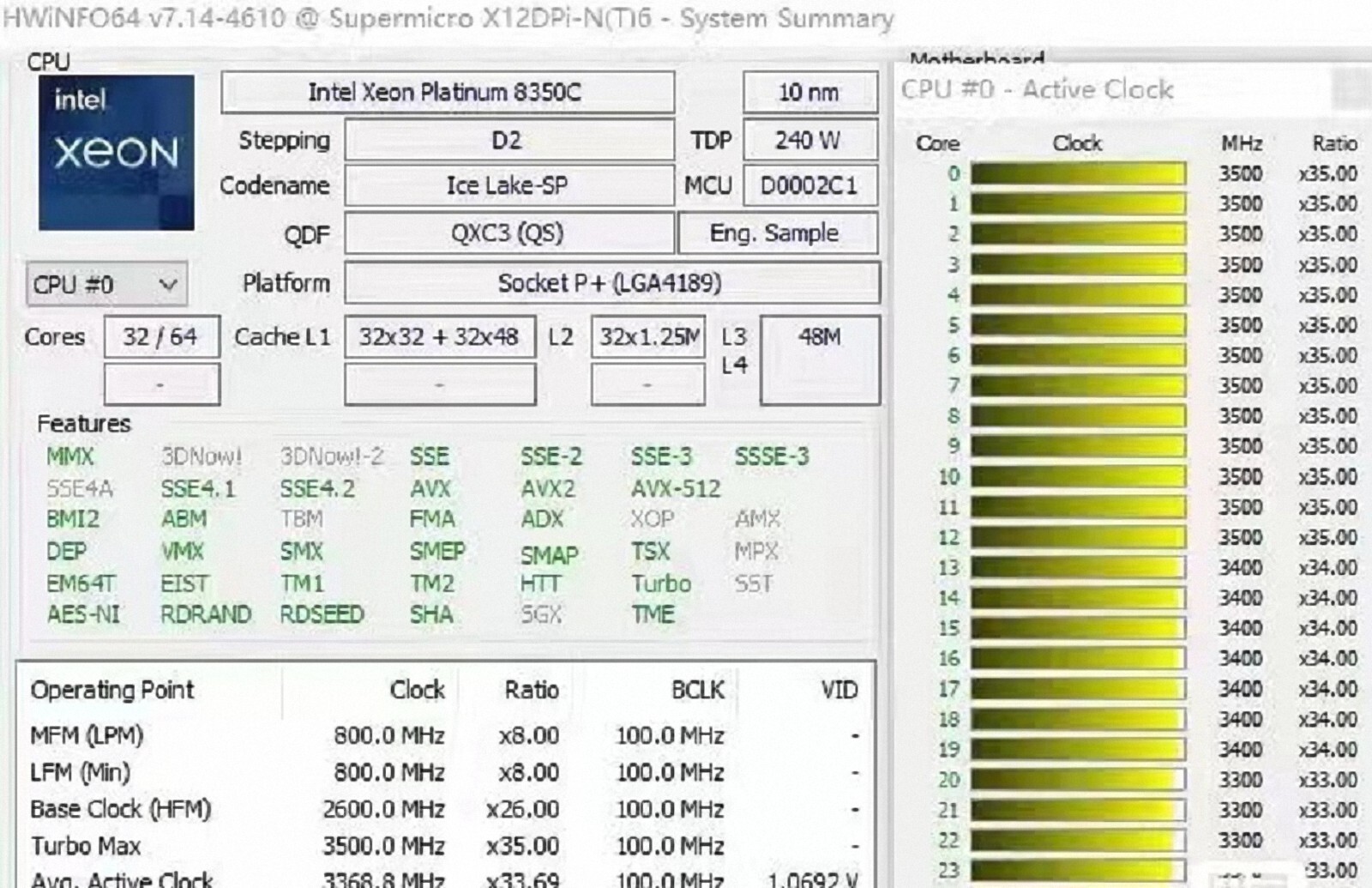
Task: Click the greyed-out XOP feature label
Action: (x=653, y=519)
